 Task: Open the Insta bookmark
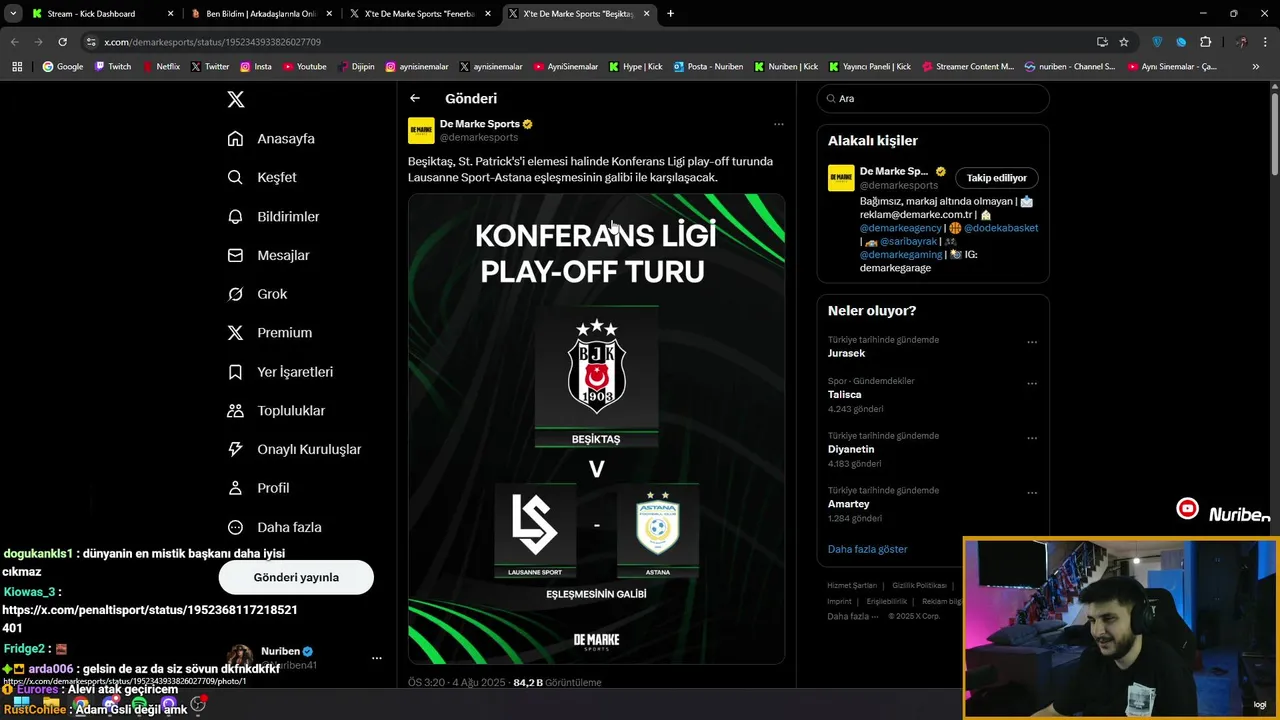tap(256, 67)
